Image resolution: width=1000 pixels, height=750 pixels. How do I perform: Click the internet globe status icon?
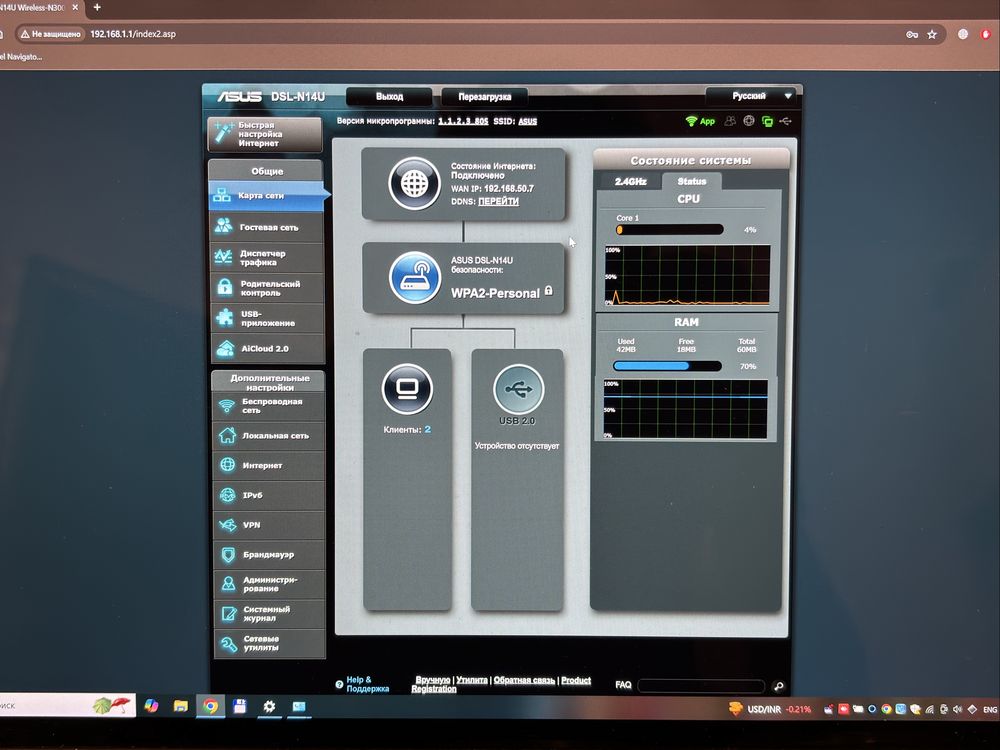415,184
